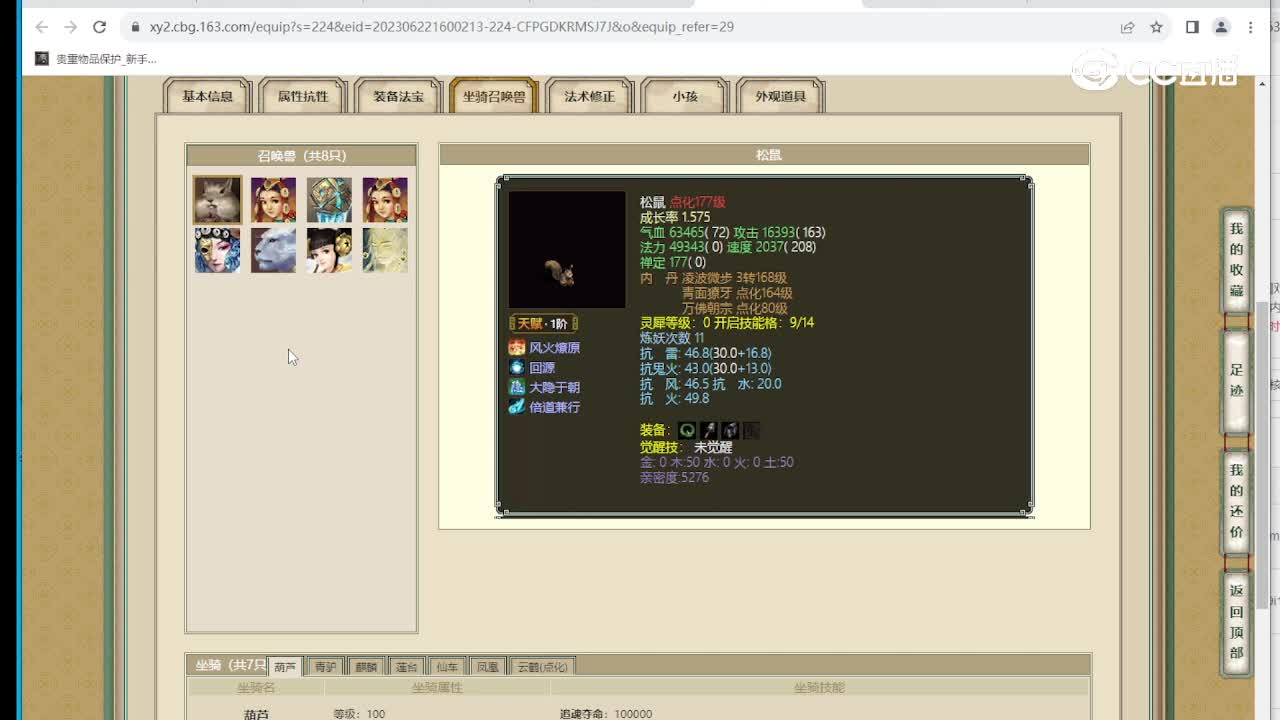Open the Chrome profile icon
1280x720 pixels.
1221,27
